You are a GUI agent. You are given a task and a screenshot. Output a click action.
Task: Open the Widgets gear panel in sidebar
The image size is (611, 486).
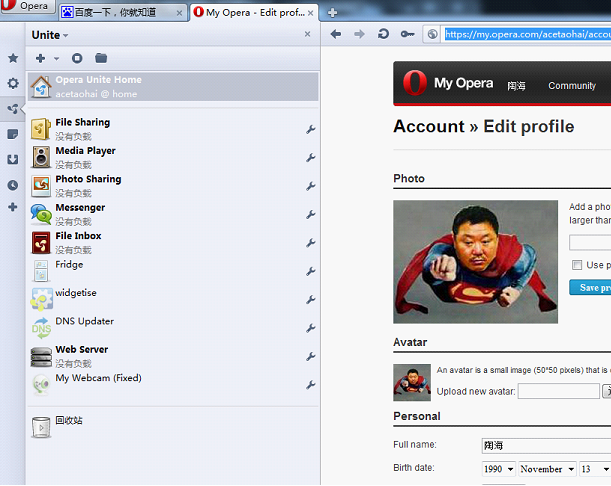[x=13, y=83]
